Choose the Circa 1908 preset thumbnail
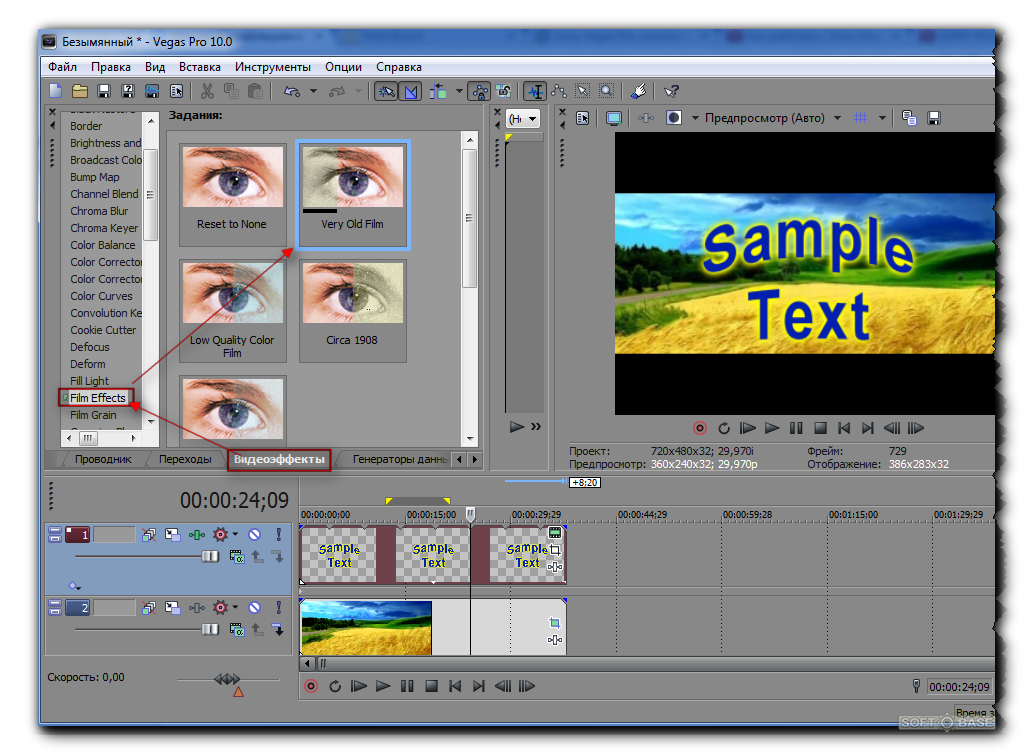The height and width of the screenshot is (754, 1027). pyautogui.click(x=352, y=311)
